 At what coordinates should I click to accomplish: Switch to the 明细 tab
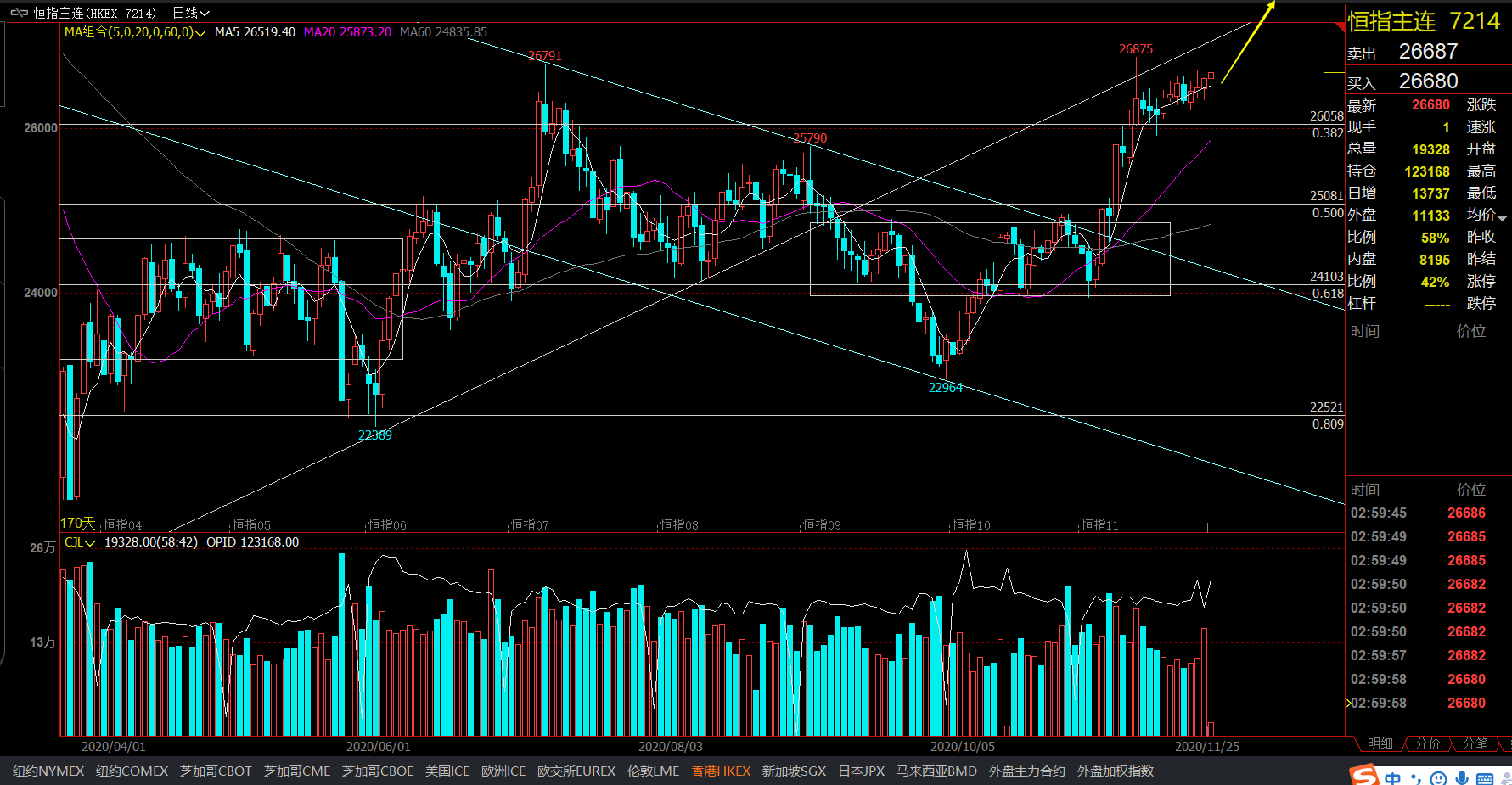(x=1380, y=743)
